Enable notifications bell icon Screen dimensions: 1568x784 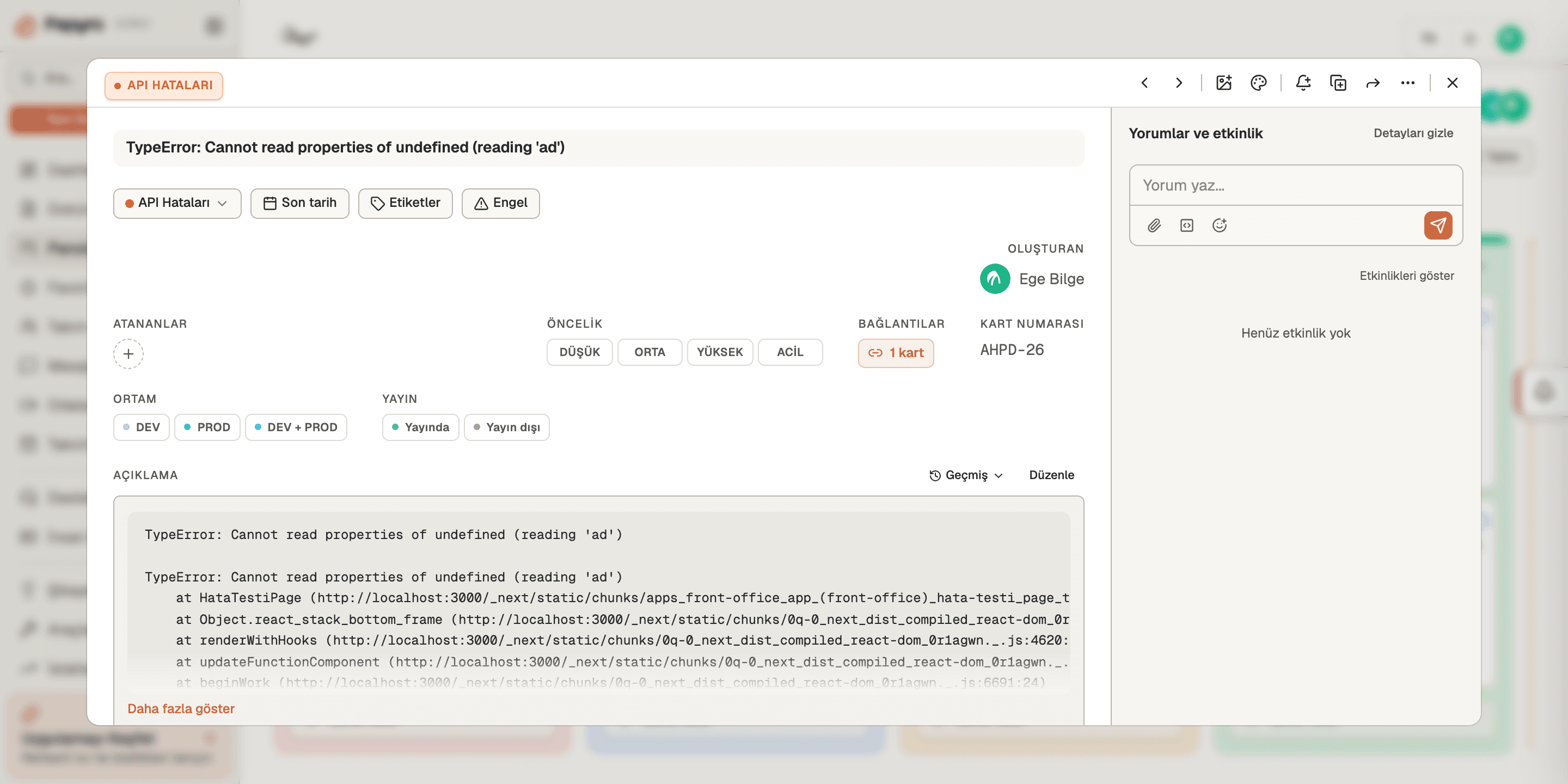(x=1303, y=83)
